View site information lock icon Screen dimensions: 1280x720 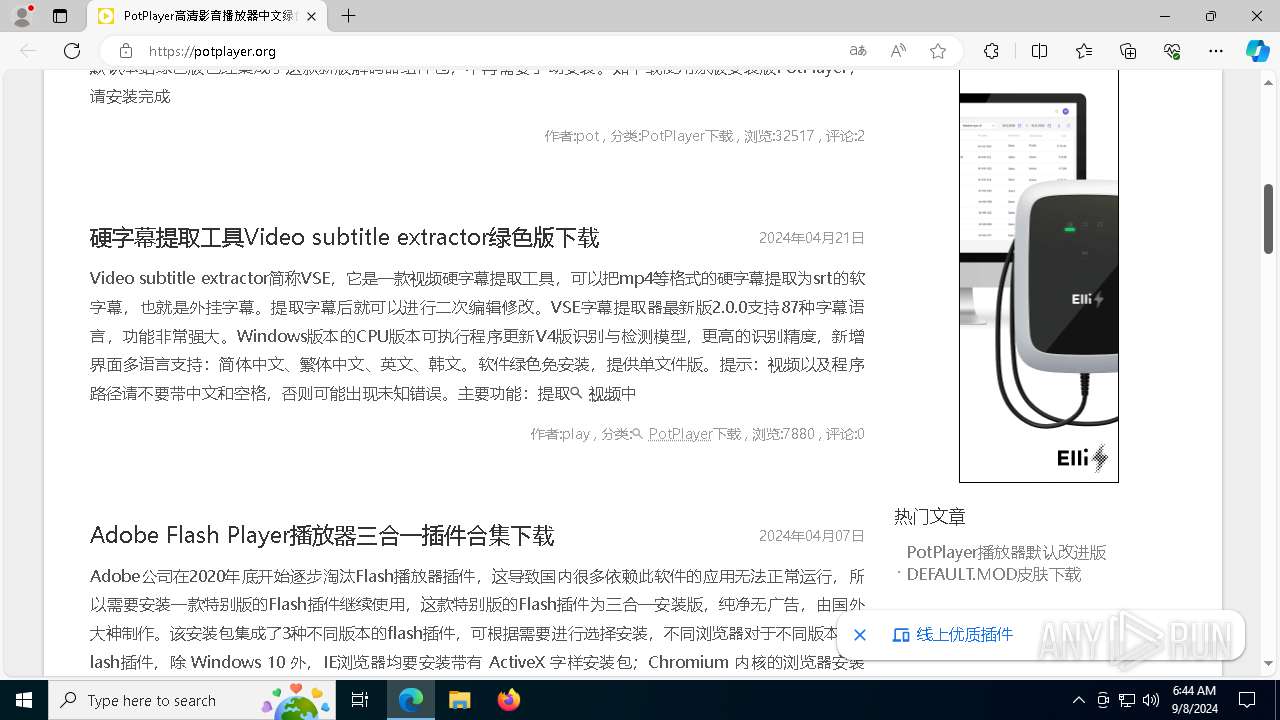click(126, 51)
